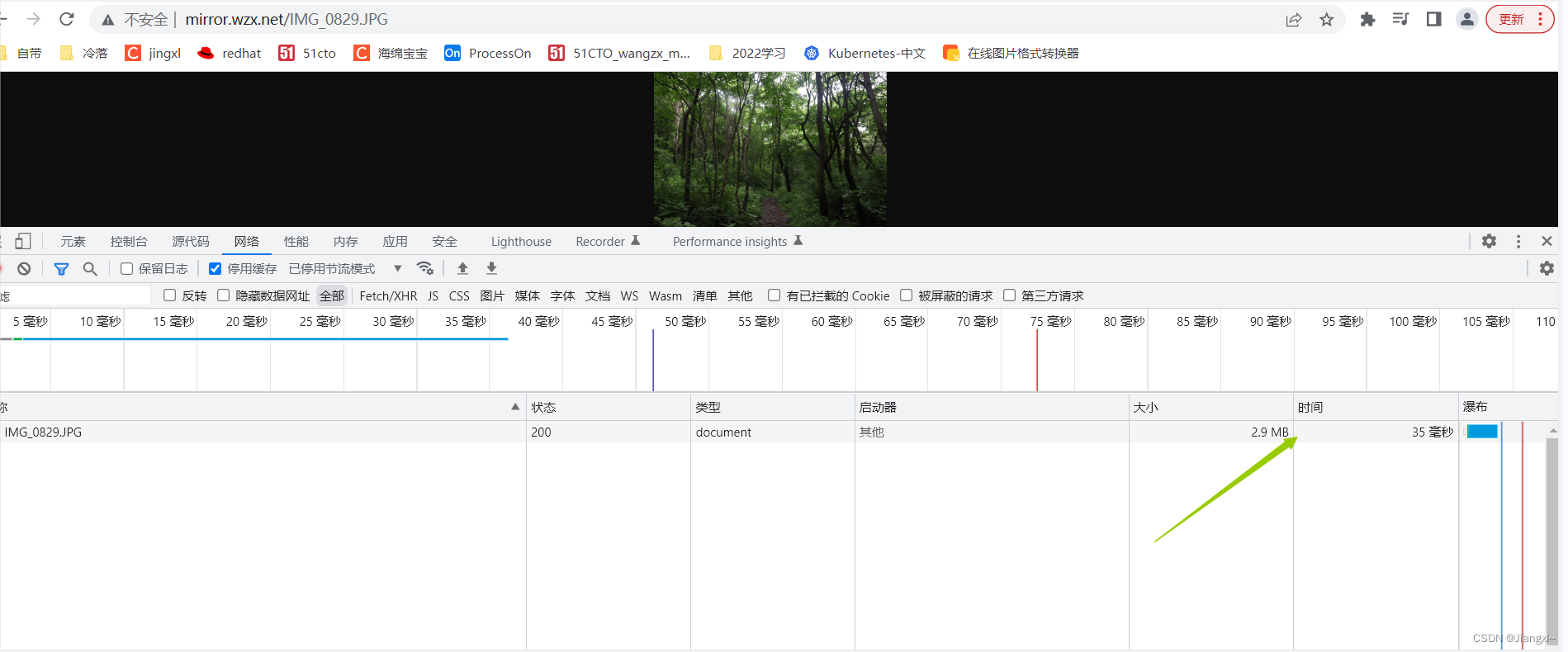1568x652 pixels.
Task: Select the IMG_0829.JPG request row
Action: click(730, 432)
